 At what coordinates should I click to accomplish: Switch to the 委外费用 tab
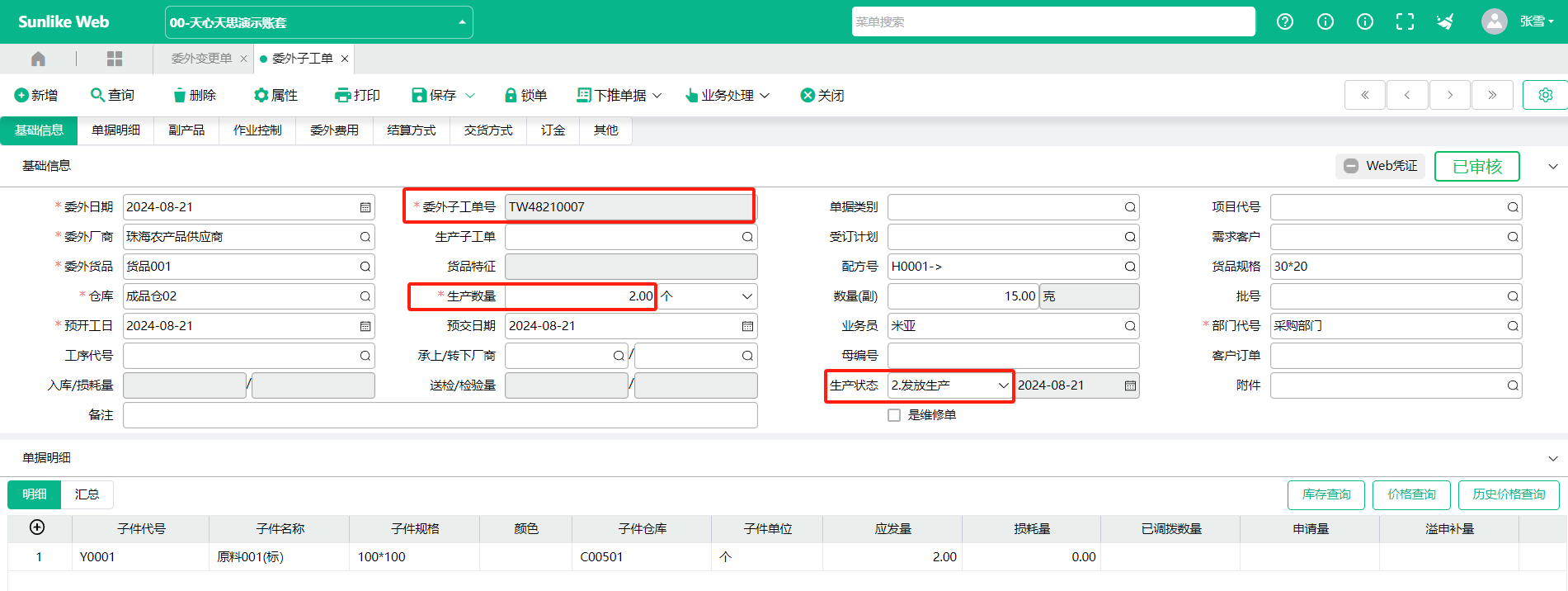pyautogui.click(x=334, y=130)
